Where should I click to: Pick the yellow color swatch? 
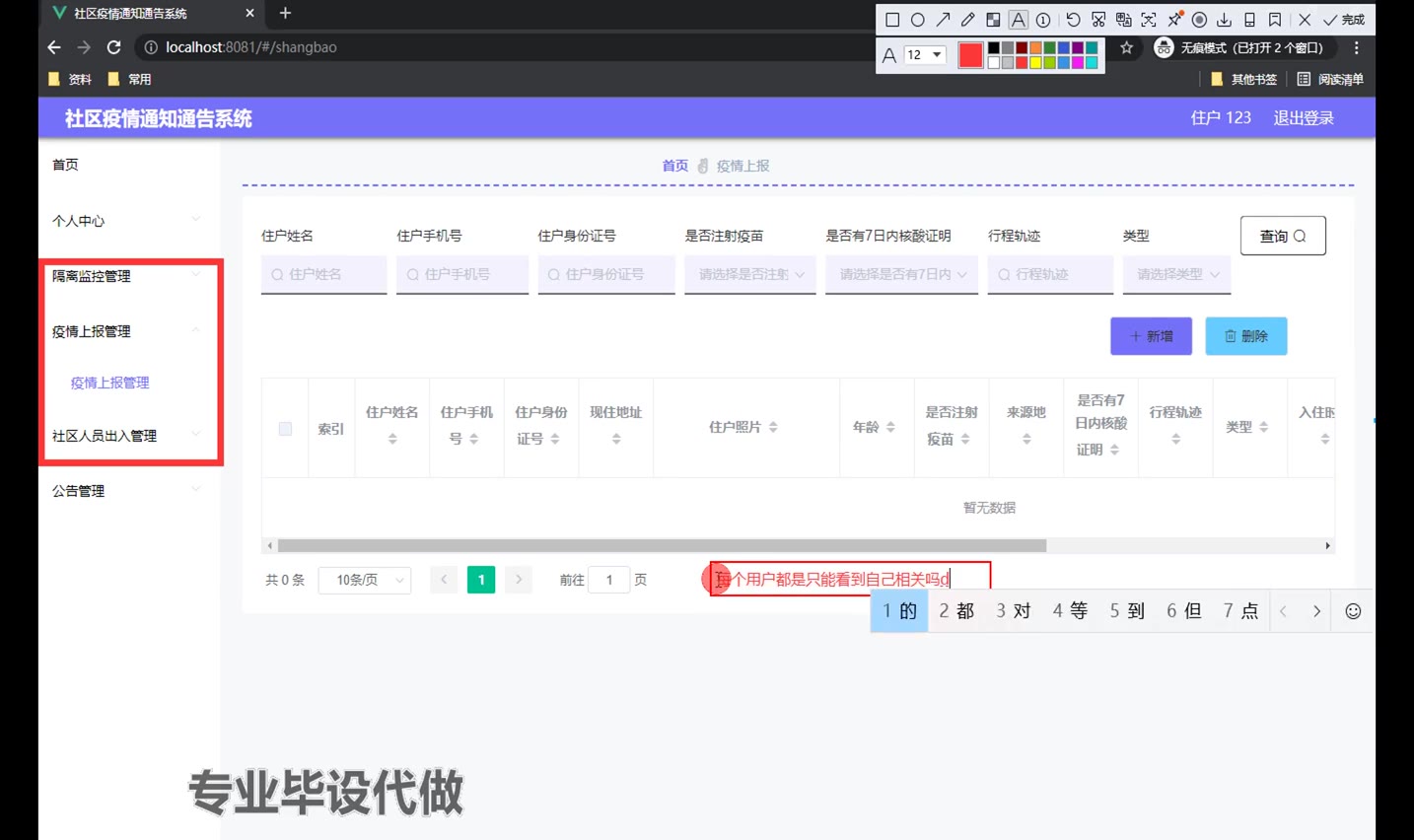pyautogui.click(x=1035, y=63)
